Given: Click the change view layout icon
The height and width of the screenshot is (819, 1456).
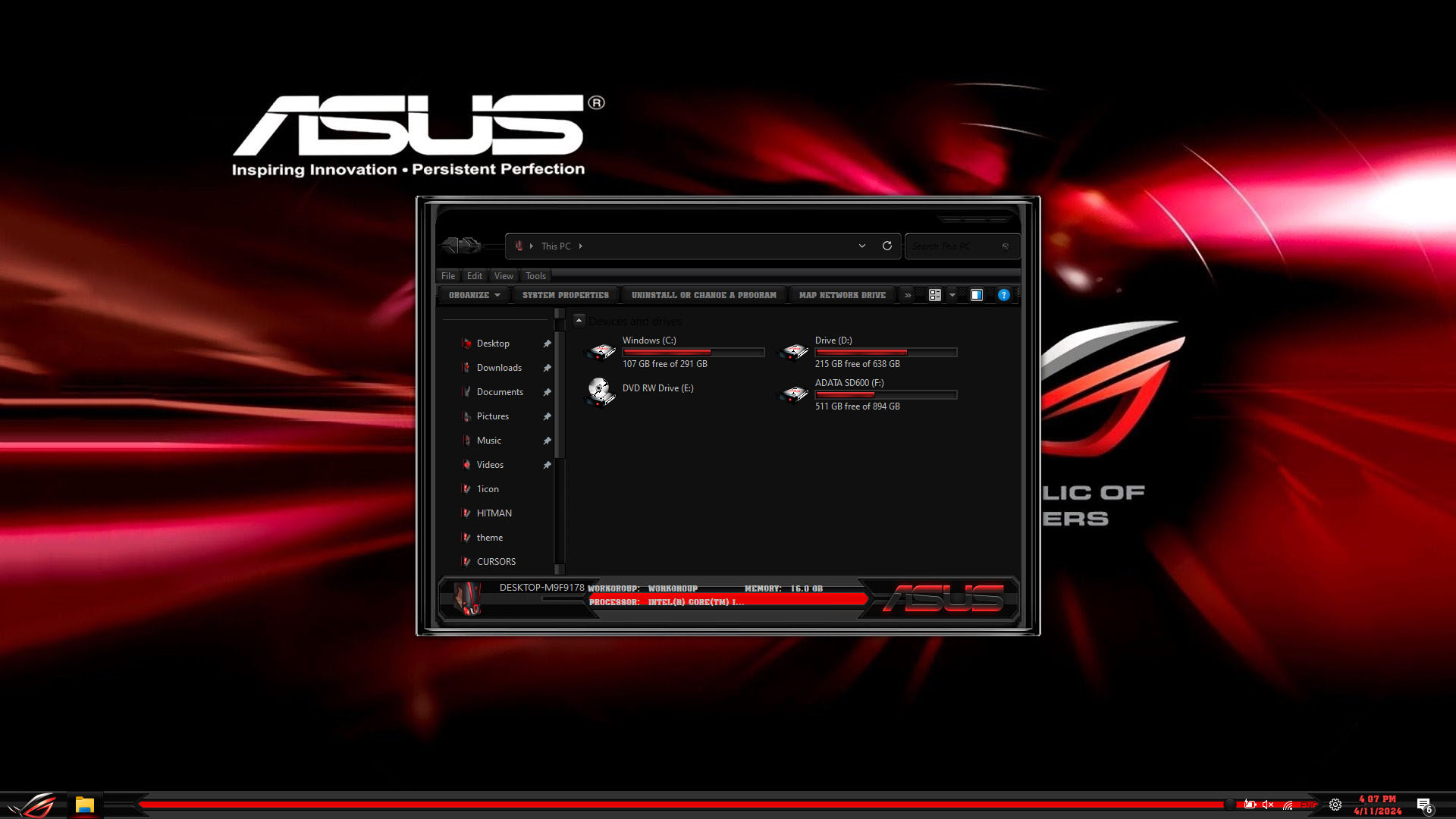Looking at the screenshot, I should [x=935, y=295].
